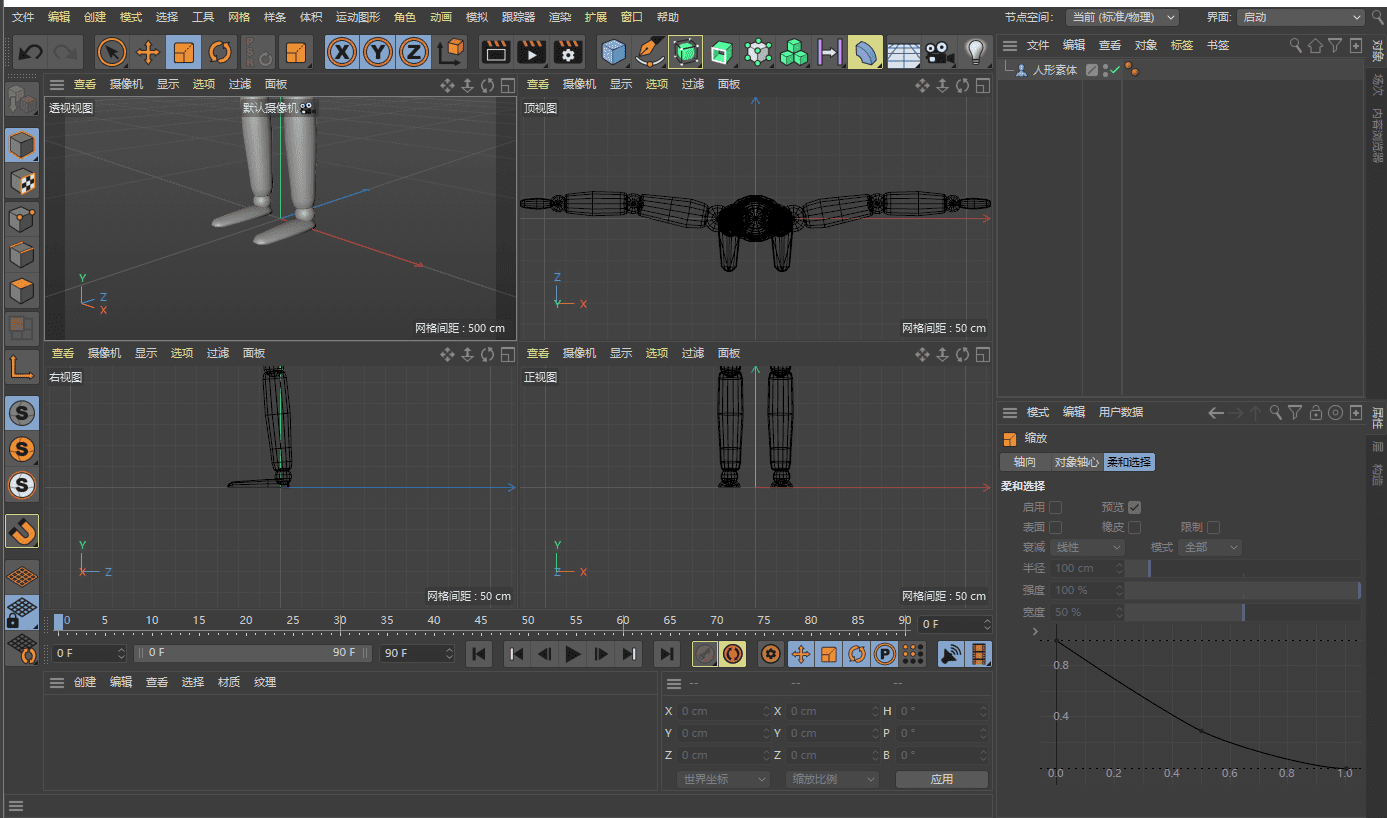Add a Cube primitive object
Screen dimensions: 1387x818
tap(614, 52)
